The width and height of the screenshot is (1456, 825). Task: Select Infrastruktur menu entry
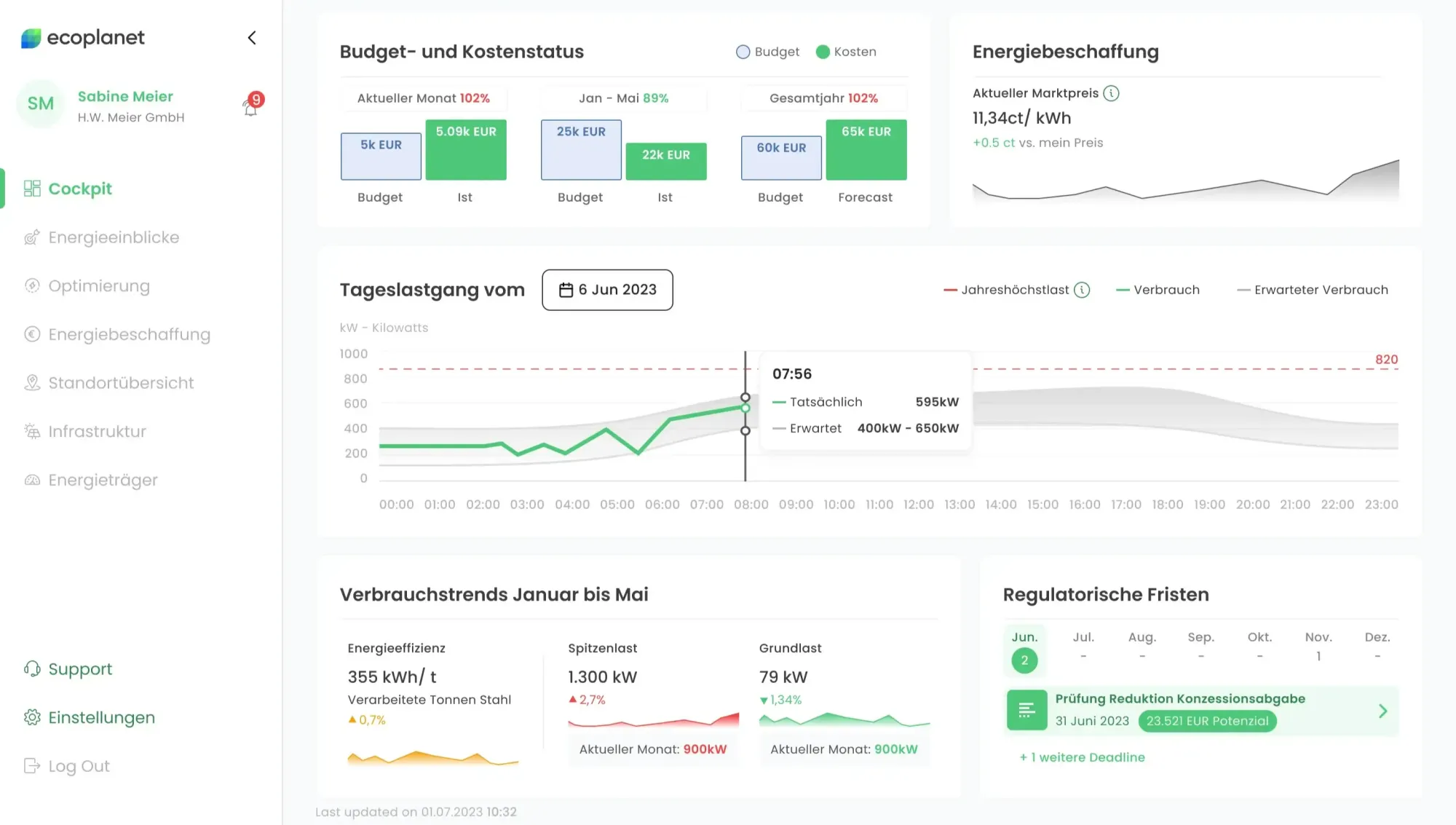[97, 431]
